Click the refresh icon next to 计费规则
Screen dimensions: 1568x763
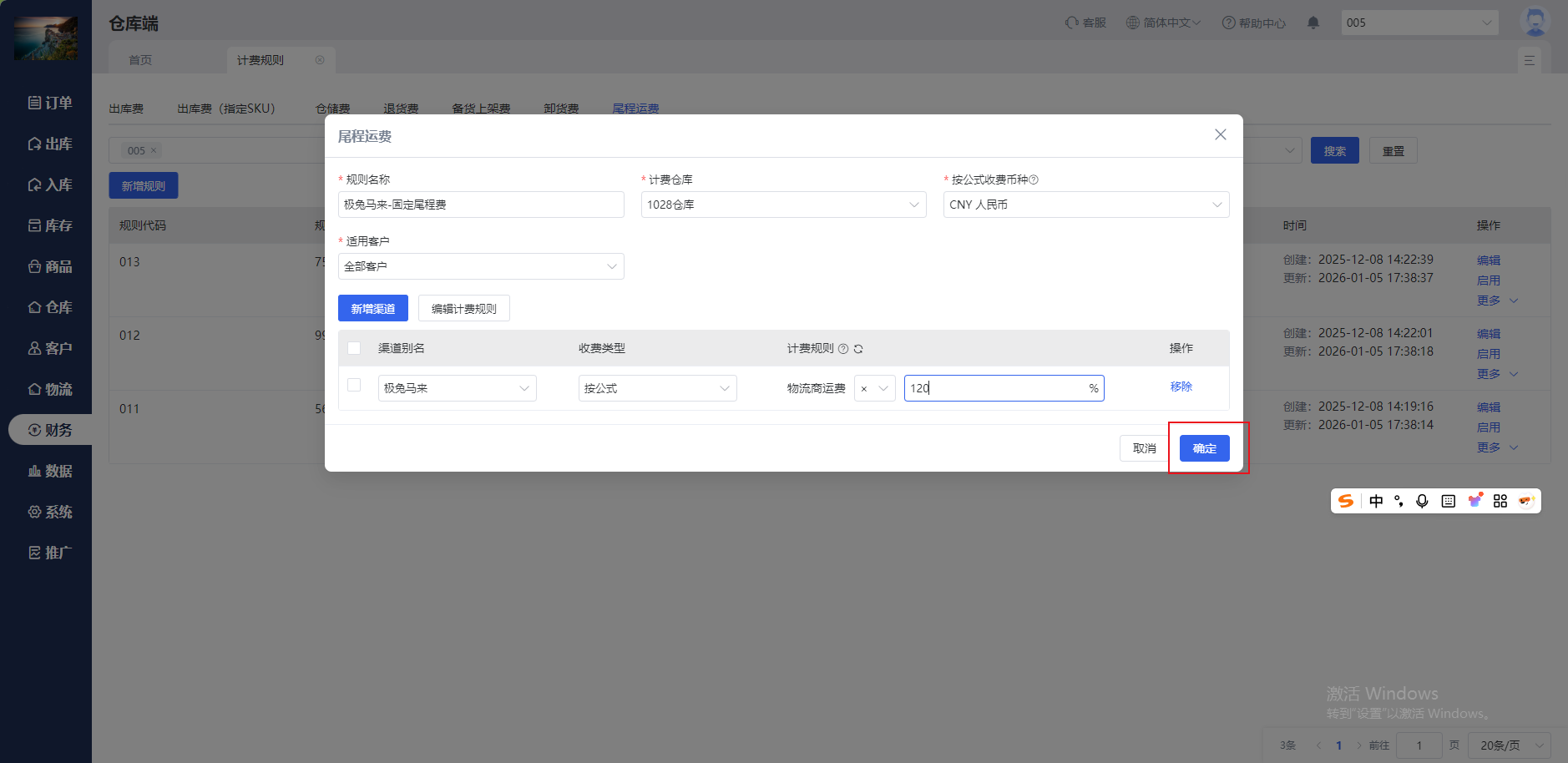click(x=860, y=348)
